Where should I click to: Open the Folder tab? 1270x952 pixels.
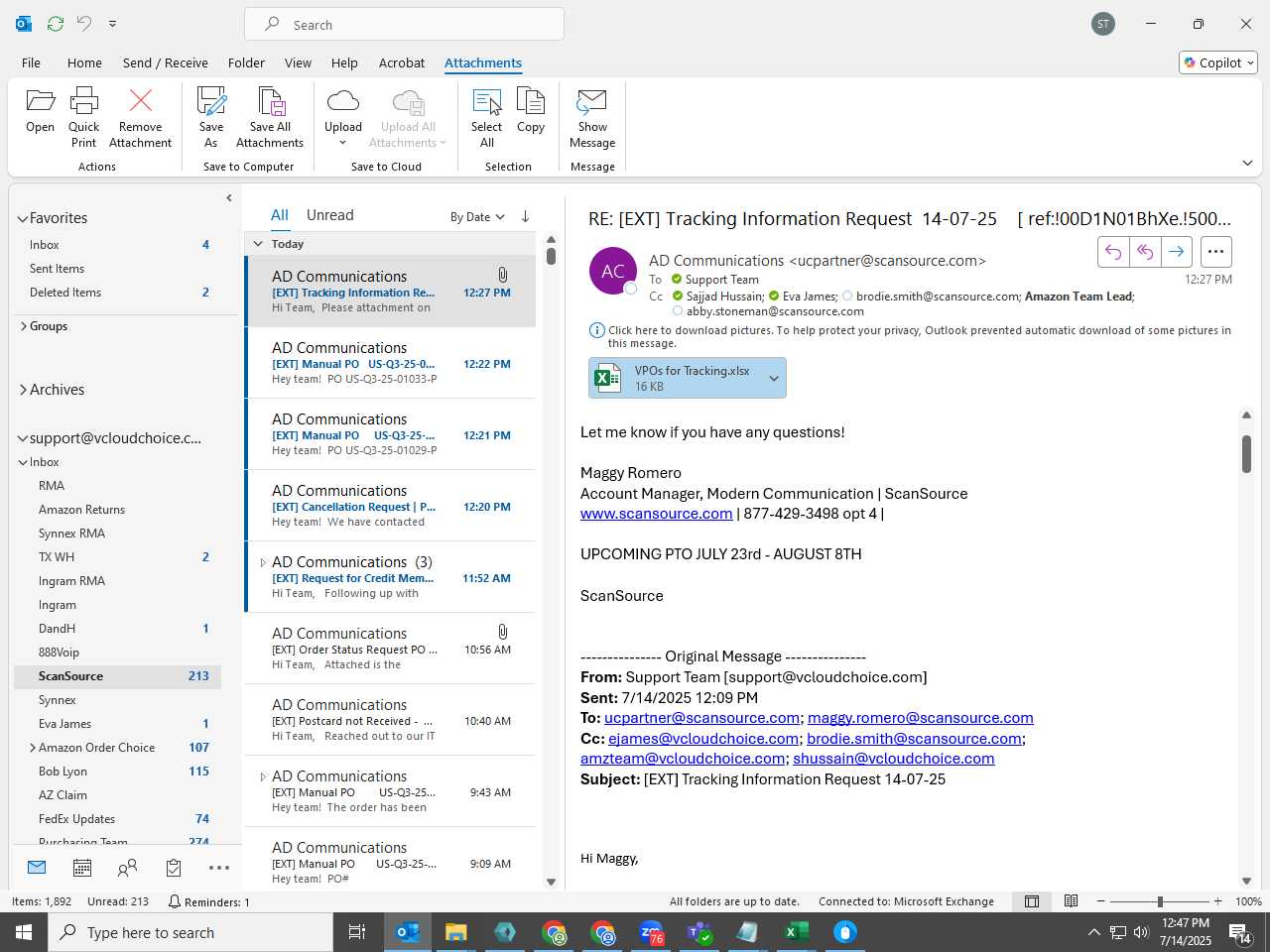246,62
